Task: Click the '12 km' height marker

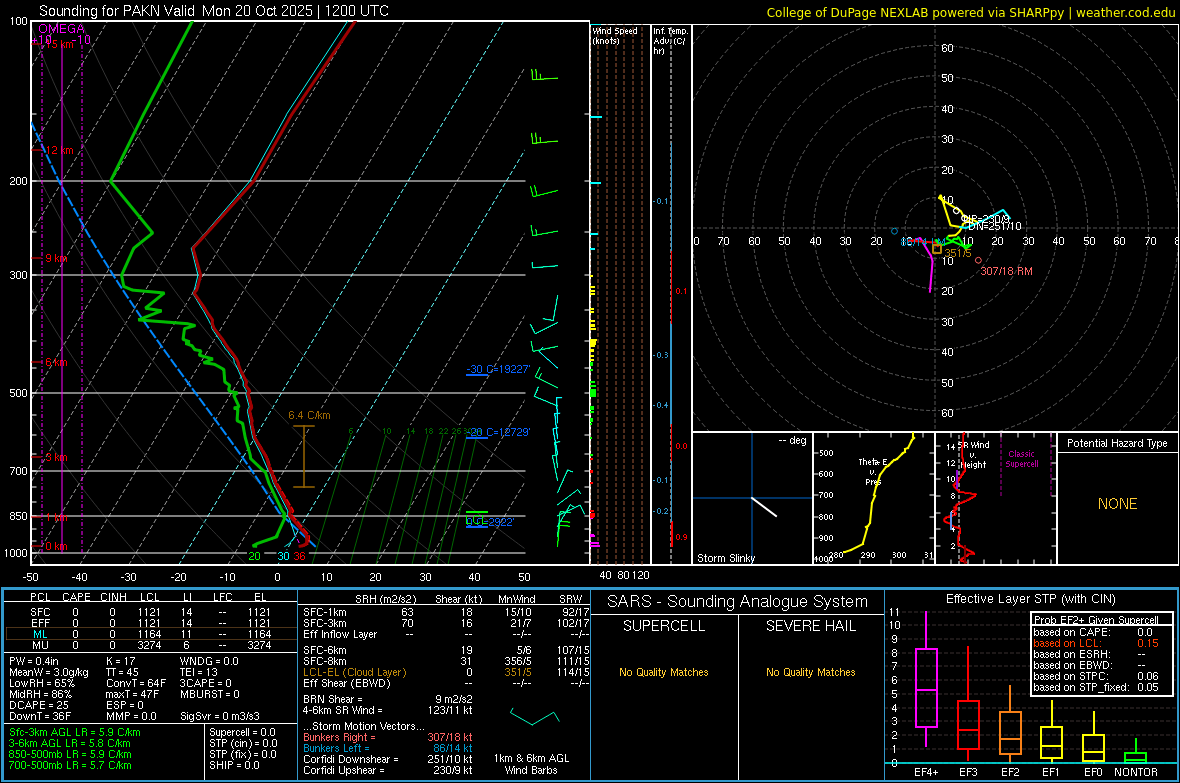Action: click(59, 151)
